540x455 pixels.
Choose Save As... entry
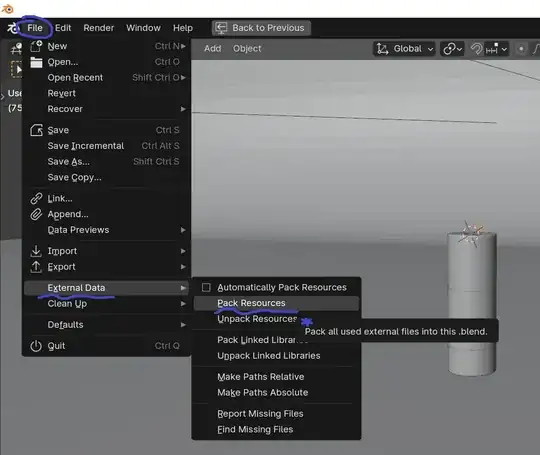(x=107, y=162)
